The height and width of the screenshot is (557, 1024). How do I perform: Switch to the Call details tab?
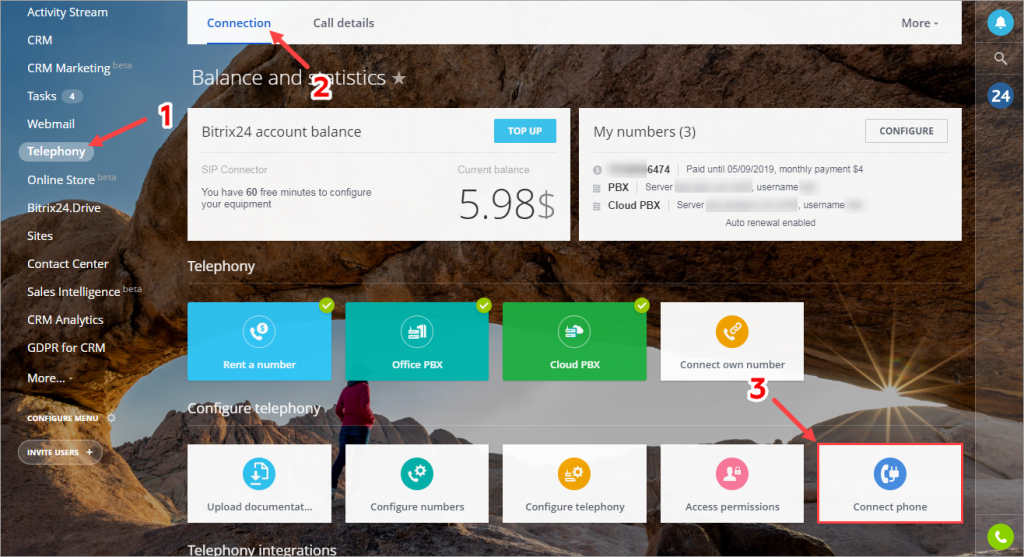[344, 23]
